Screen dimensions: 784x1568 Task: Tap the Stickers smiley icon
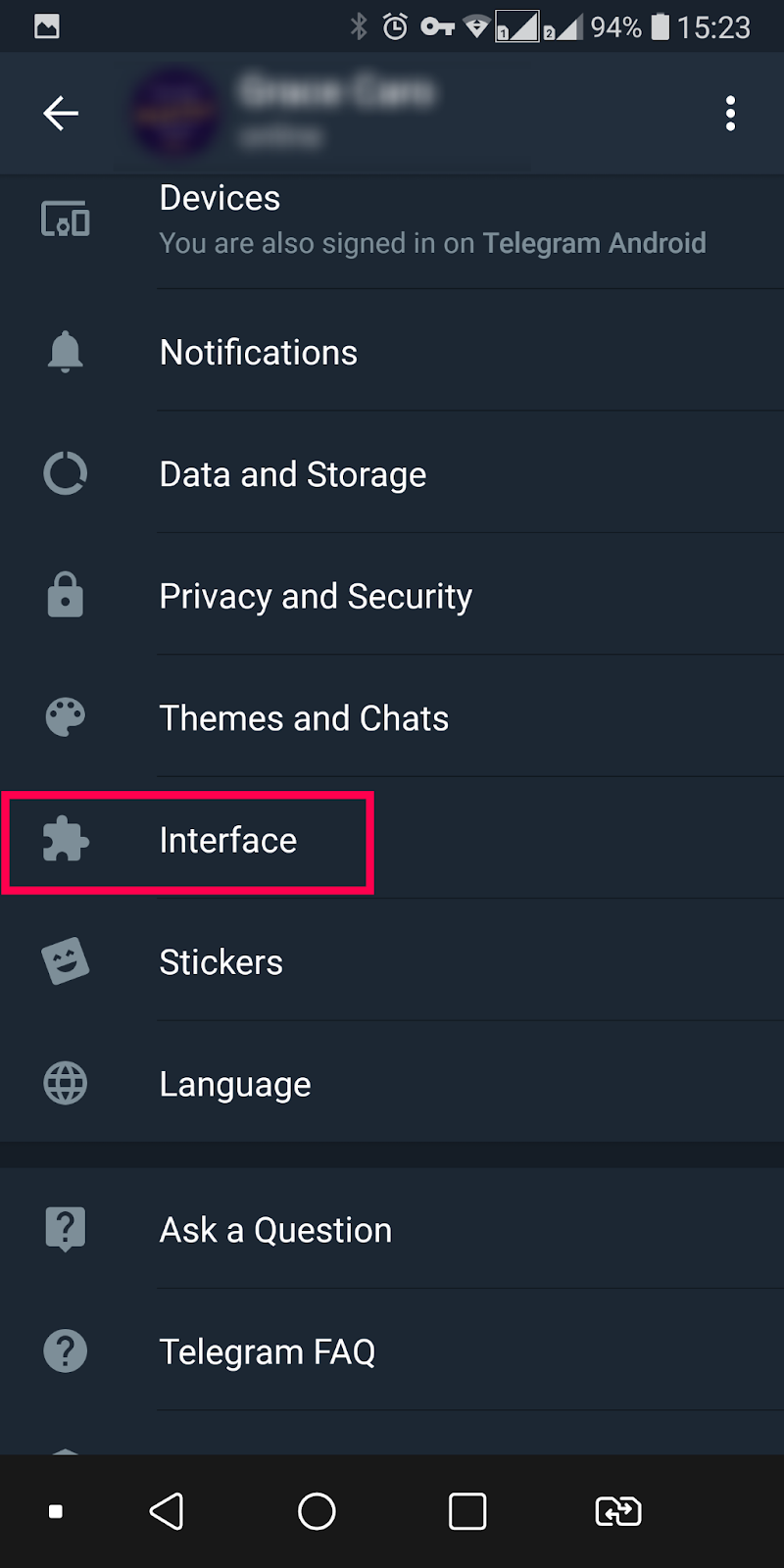(66, 961)
